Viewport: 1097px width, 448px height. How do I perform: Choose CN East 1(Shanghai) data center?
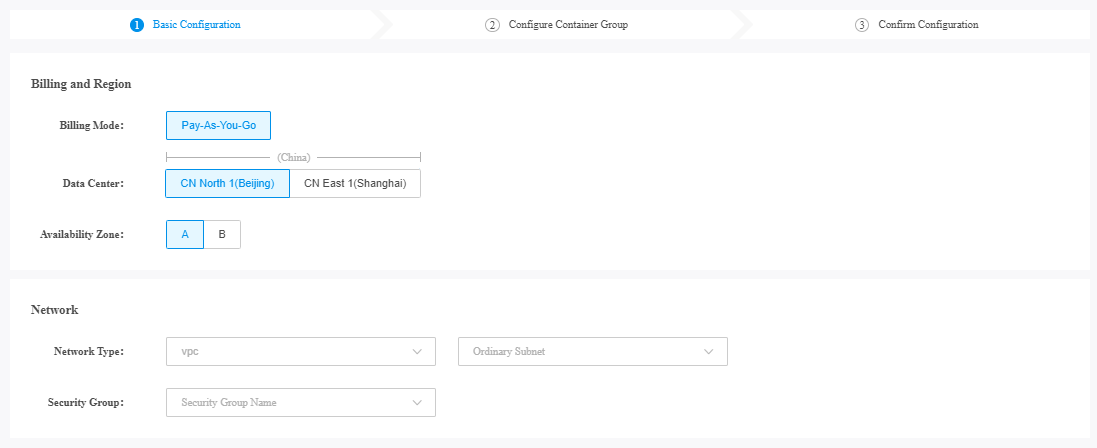pyautogui.click(x=355, y=183)
